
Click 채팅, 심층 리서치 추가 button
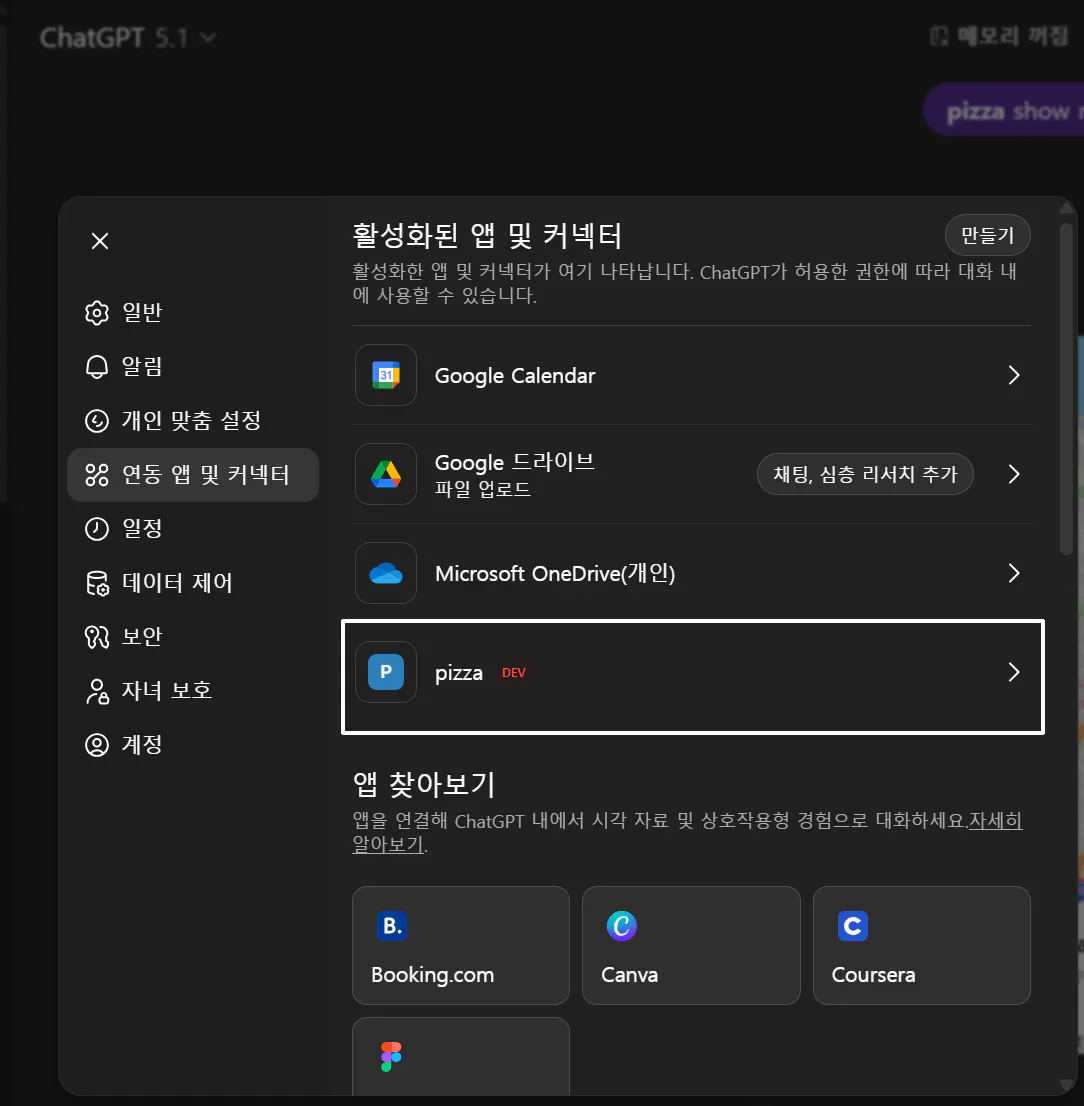(865, 474)
